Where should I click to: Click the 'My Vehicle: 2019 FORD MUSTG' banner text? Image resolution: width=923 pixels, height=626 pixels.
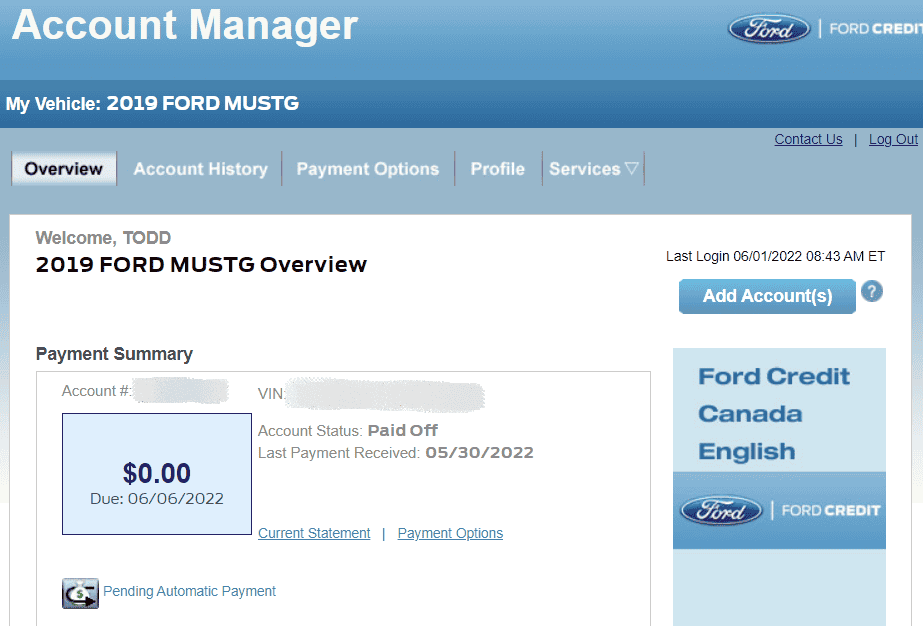(x=152, y=104)
